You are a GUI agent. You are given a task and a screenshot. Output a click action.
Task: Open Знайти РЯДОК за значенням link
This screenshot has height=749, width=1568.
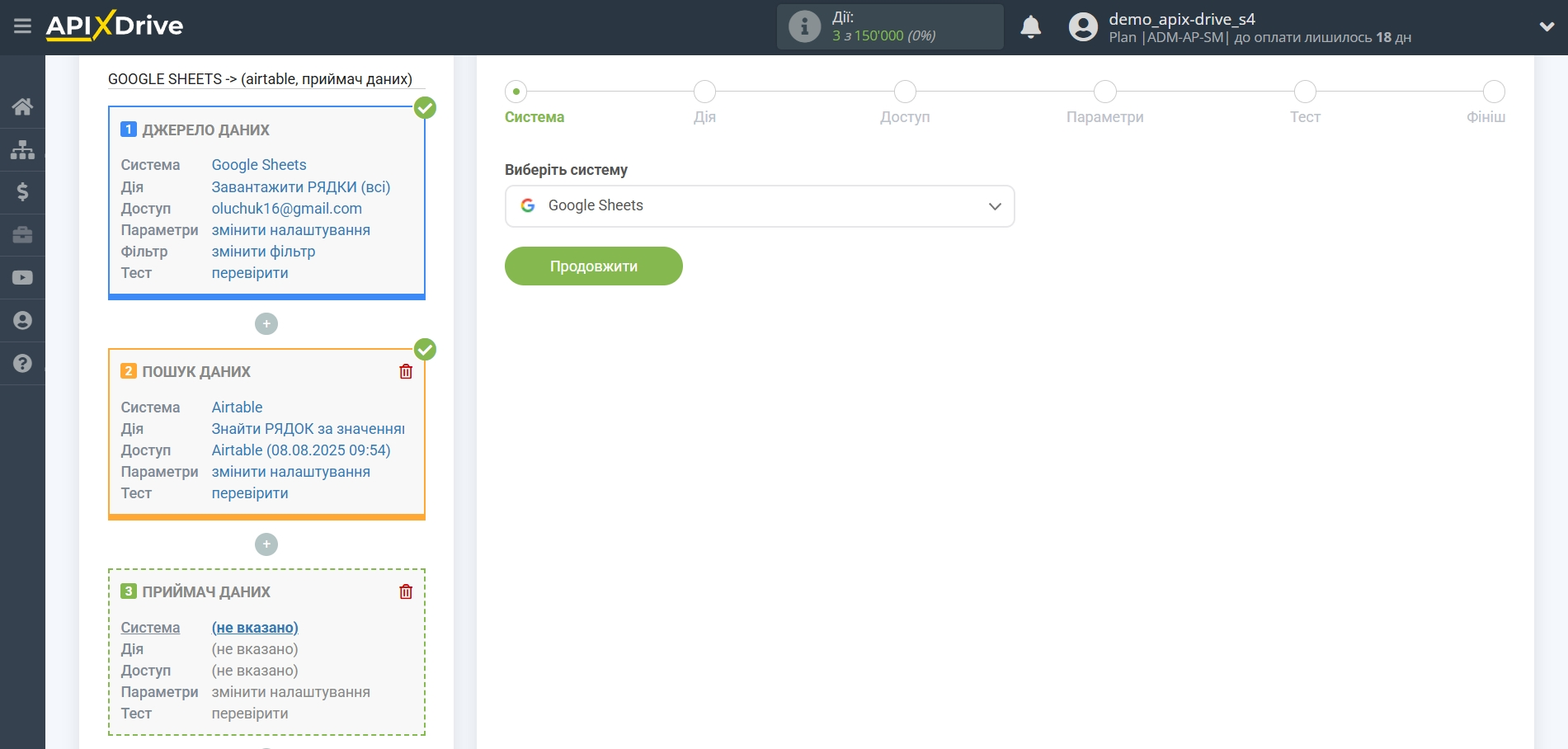click(308, 429)
